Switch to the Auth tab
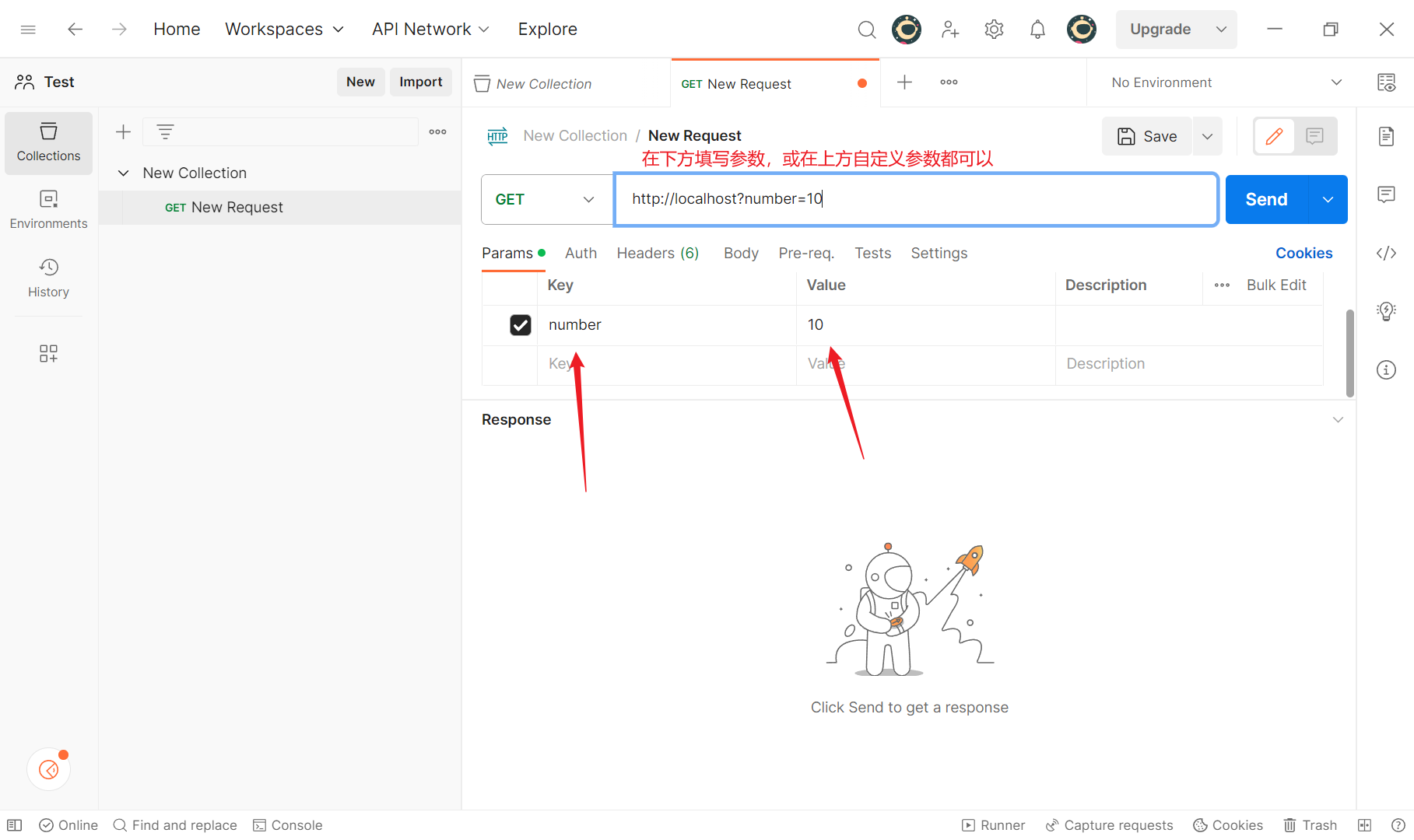The width and height of the screenshot is (1414, 840). 581,254
